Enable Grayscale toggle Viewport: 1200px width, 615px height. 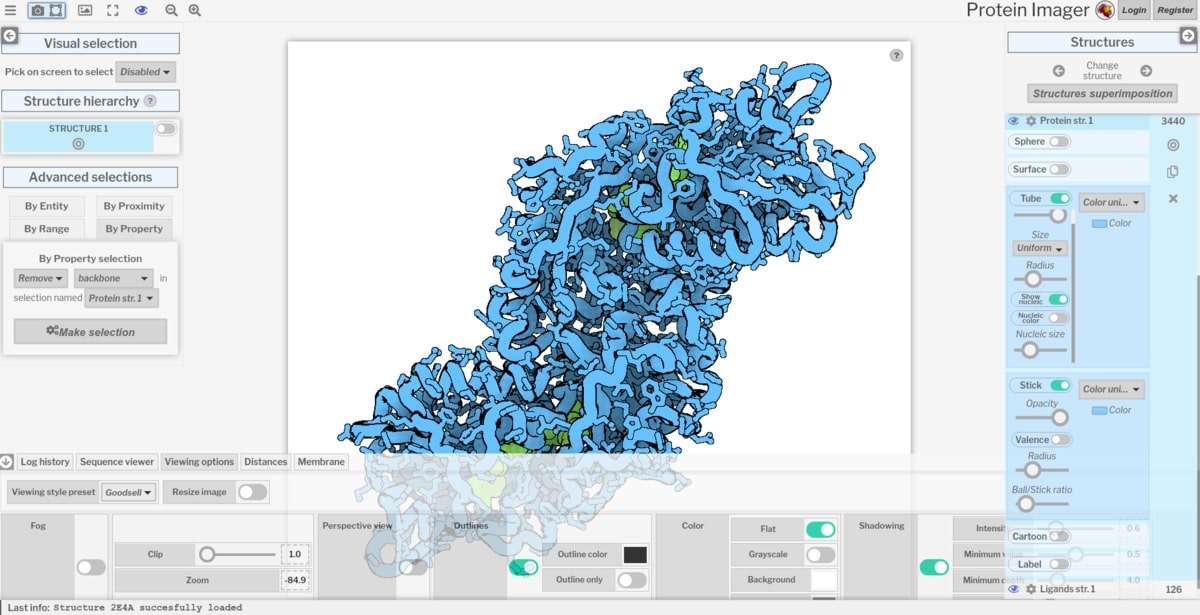coord(820,555)
